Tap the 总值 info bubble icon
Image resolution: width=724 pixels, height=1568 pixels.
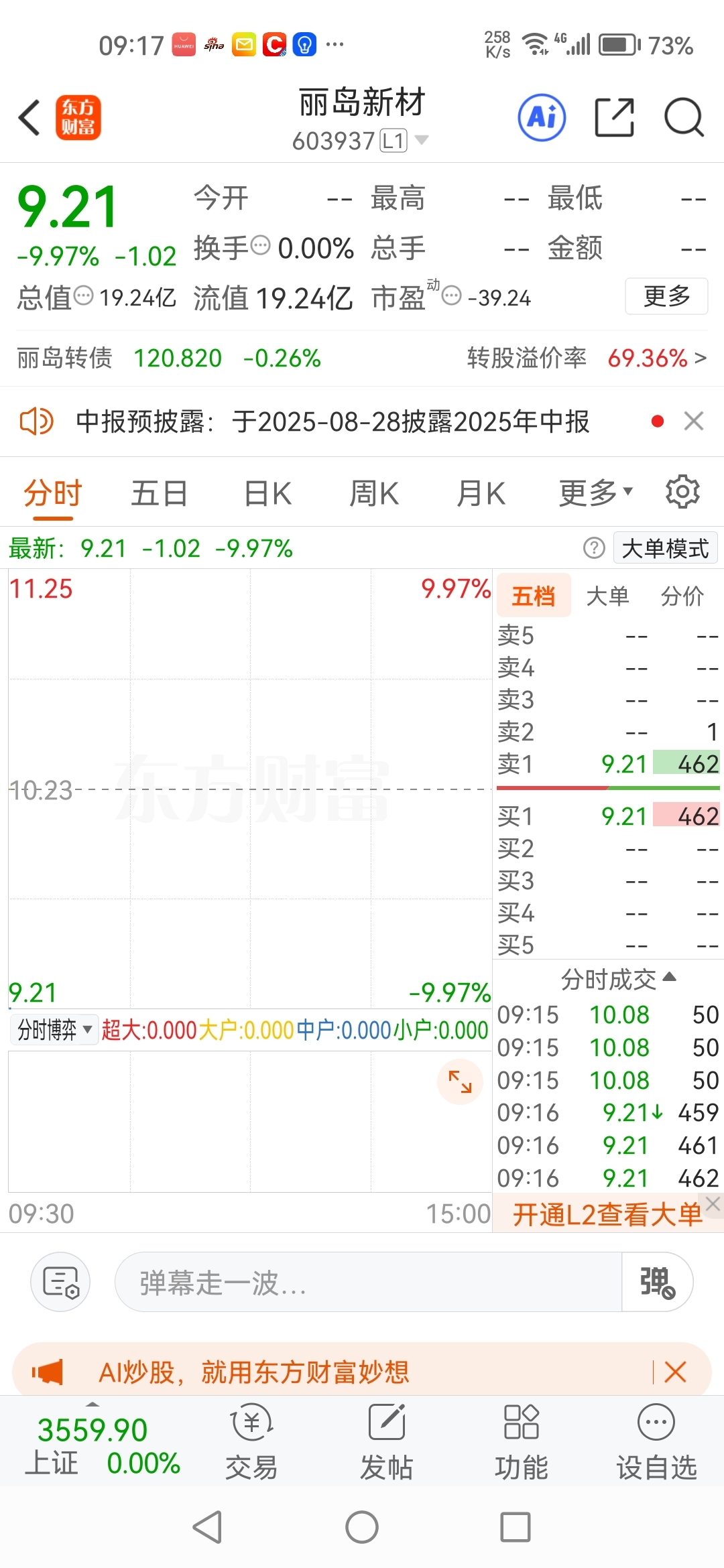[x=83, y=295]
